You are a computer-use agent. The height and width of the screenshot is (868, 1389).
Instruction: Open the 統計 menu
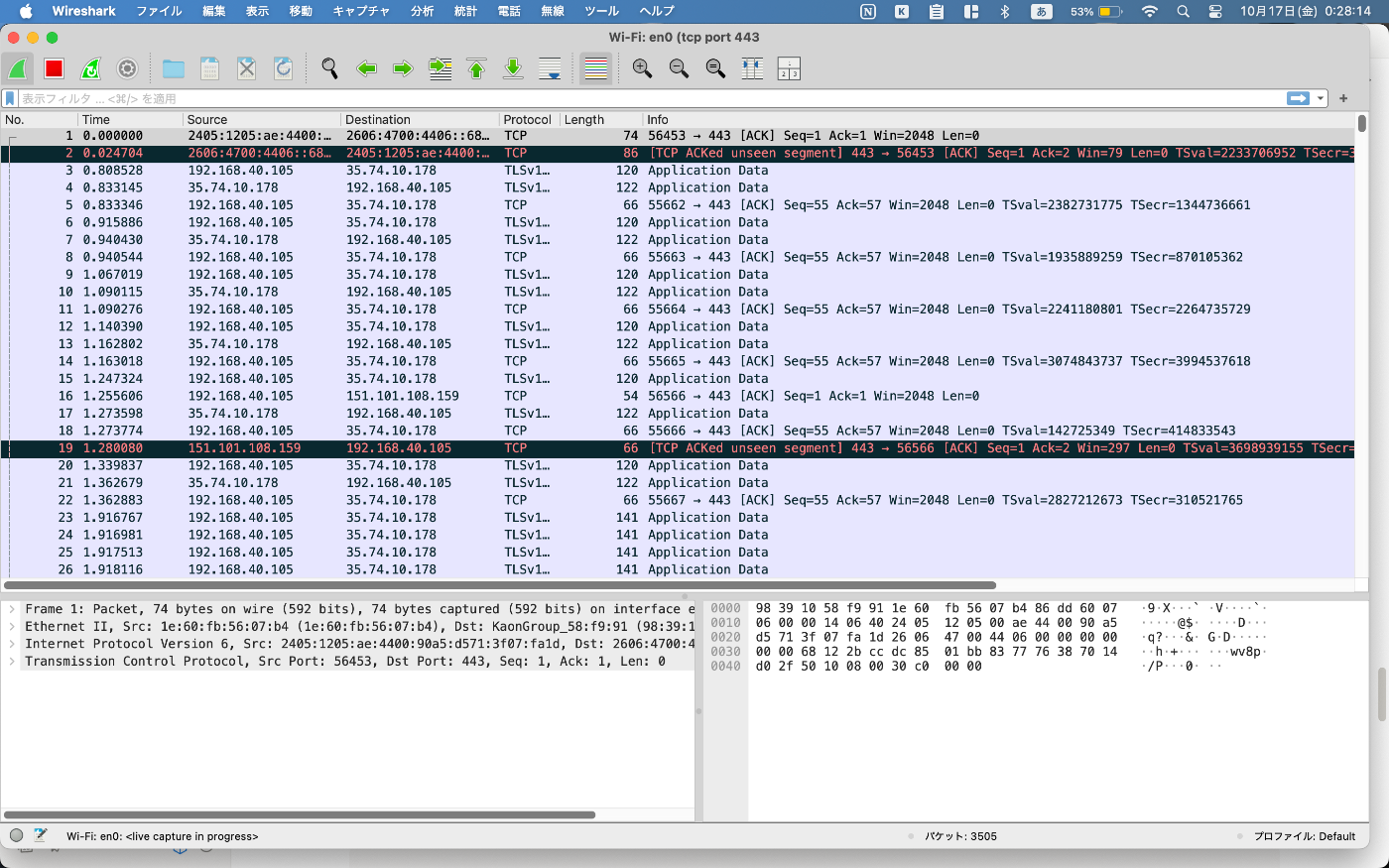point(465,11)
